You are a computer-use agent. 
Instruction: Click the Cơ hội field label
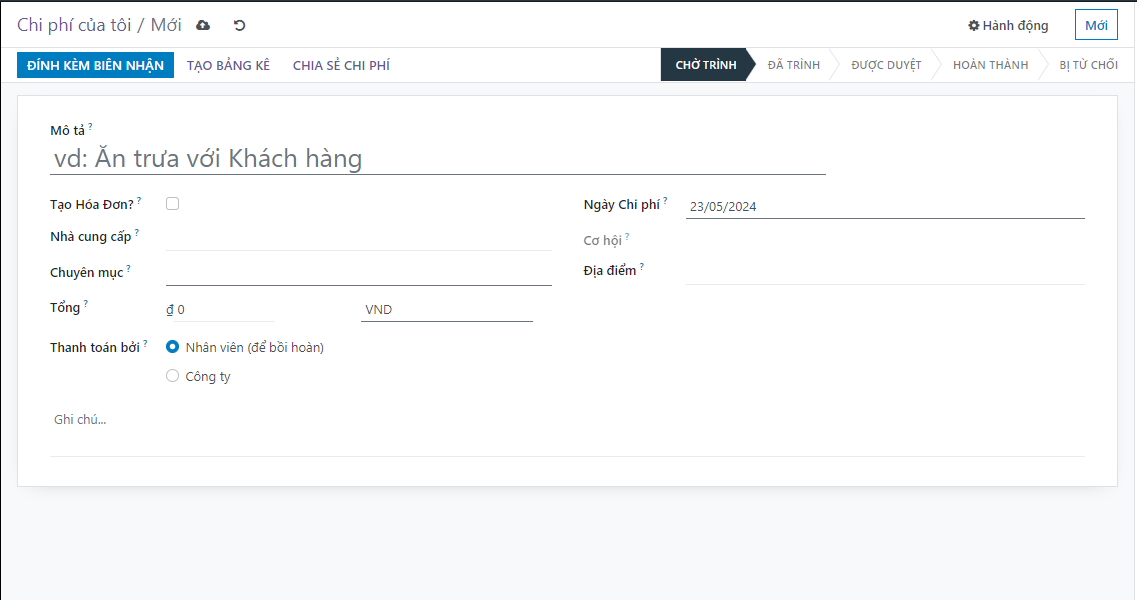[603, 240]
